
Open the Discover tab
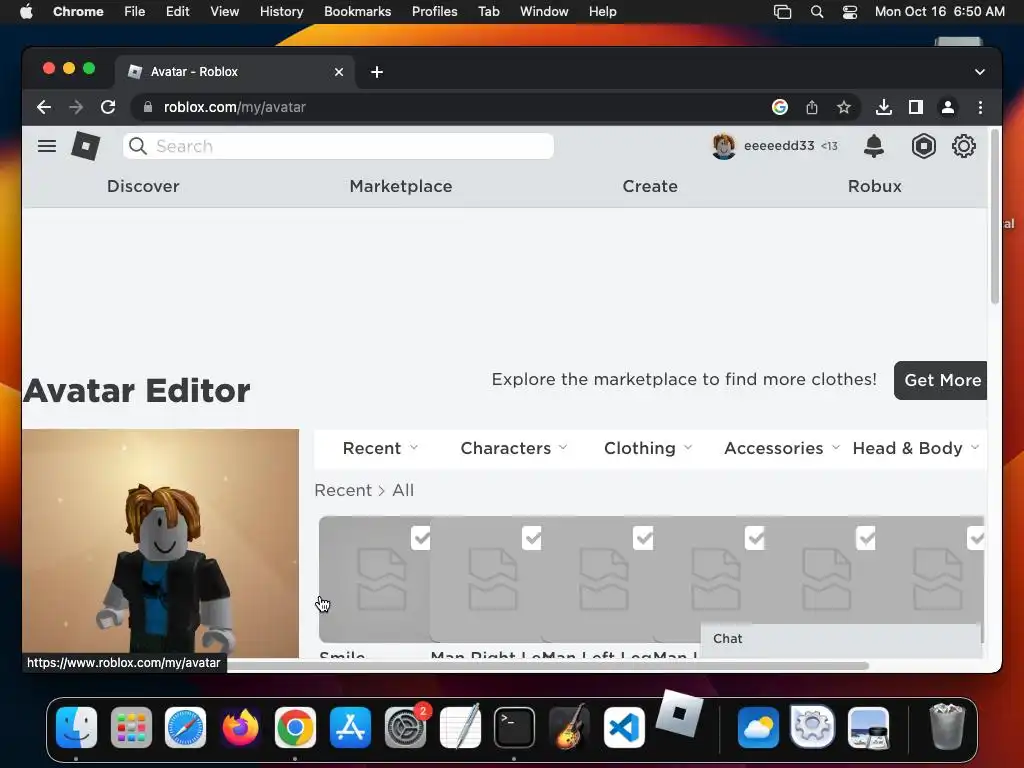point(143,186)
